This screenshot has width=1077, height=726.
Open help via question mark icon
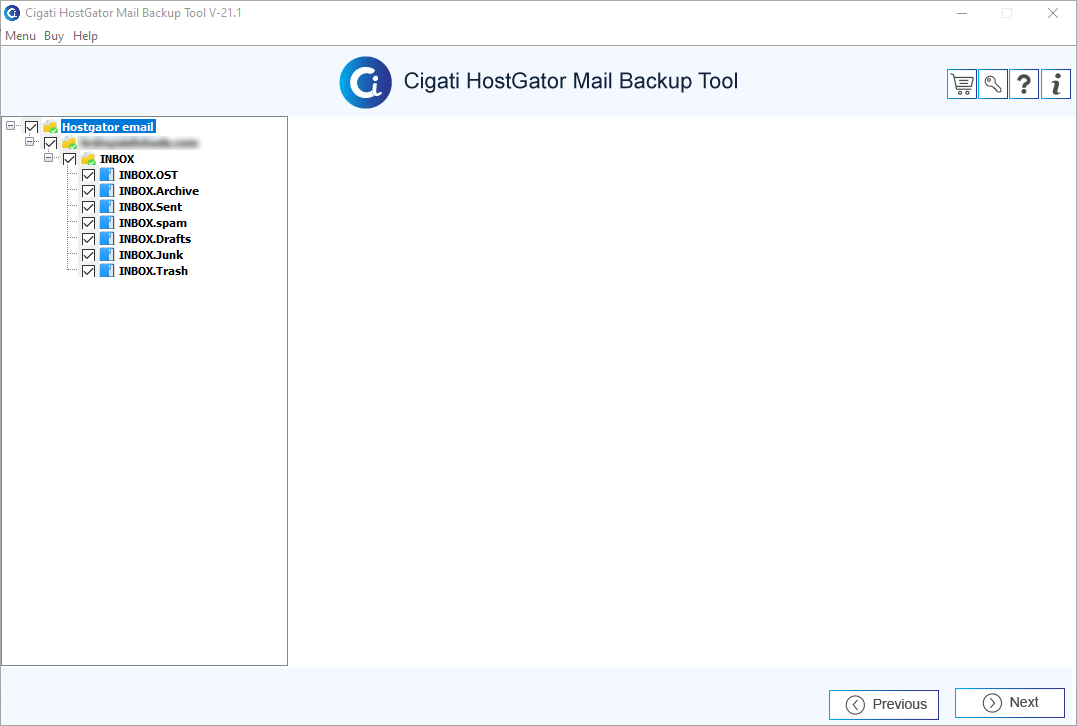(x=1024, y=84)
